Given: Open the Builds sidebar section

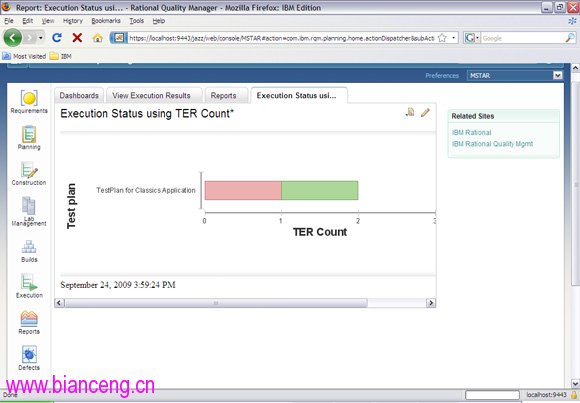Looking at the screenshot, I should pos(29,251).
